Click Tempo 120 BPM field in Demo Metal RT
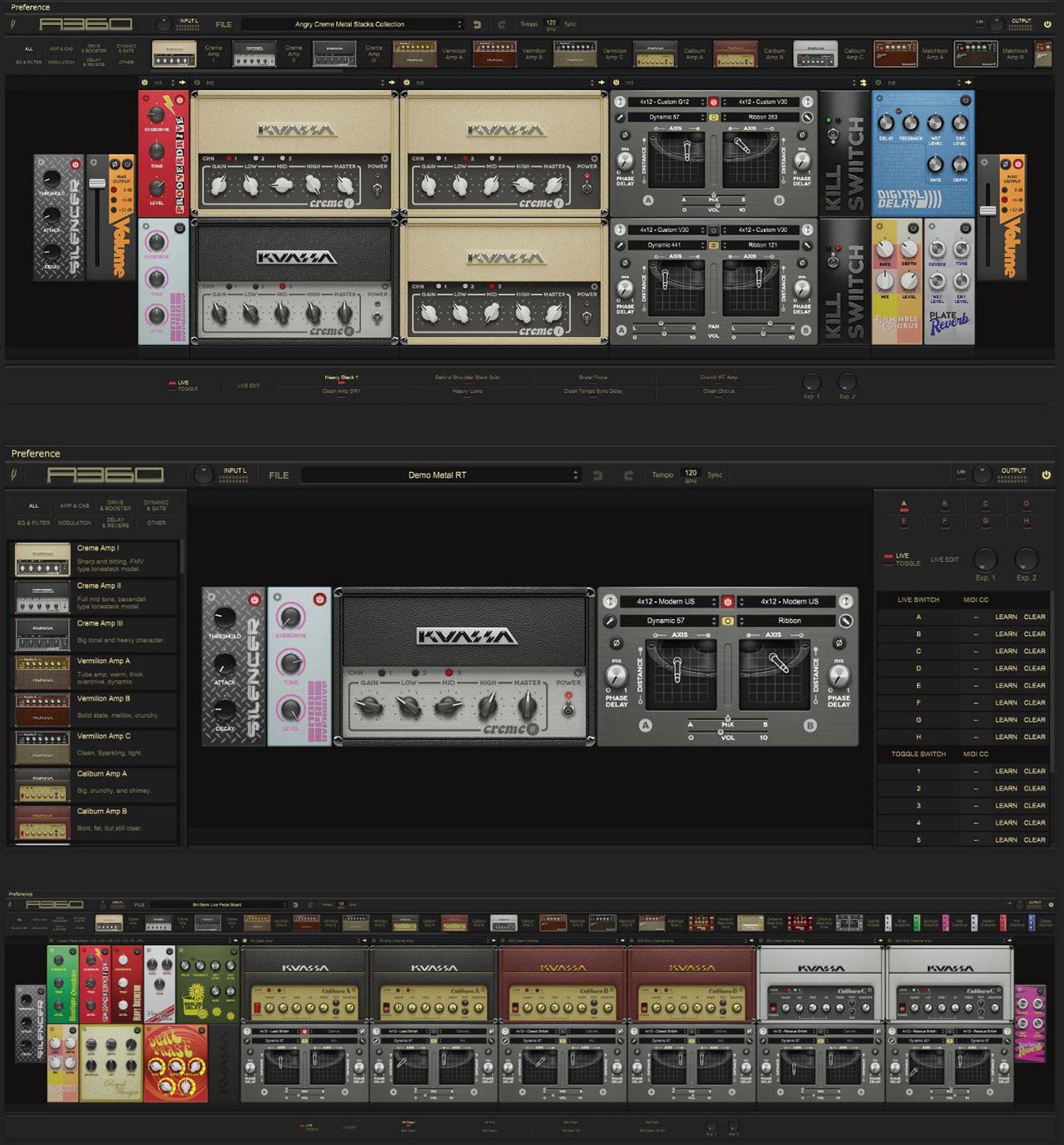 point(690,475)
